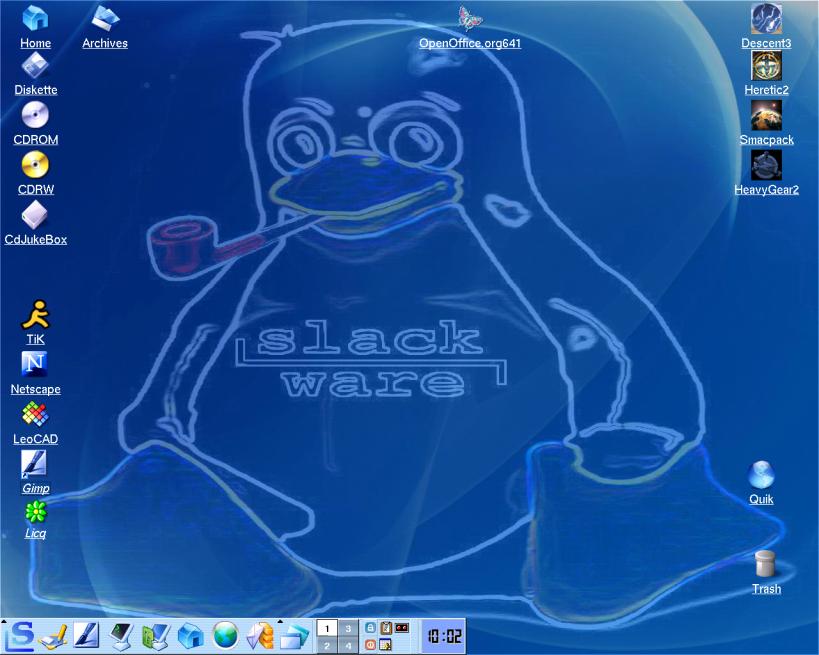Switch to virtual desktop 1
The height and width of the screenshot is (655, 819).
click(x=327, y=628)
